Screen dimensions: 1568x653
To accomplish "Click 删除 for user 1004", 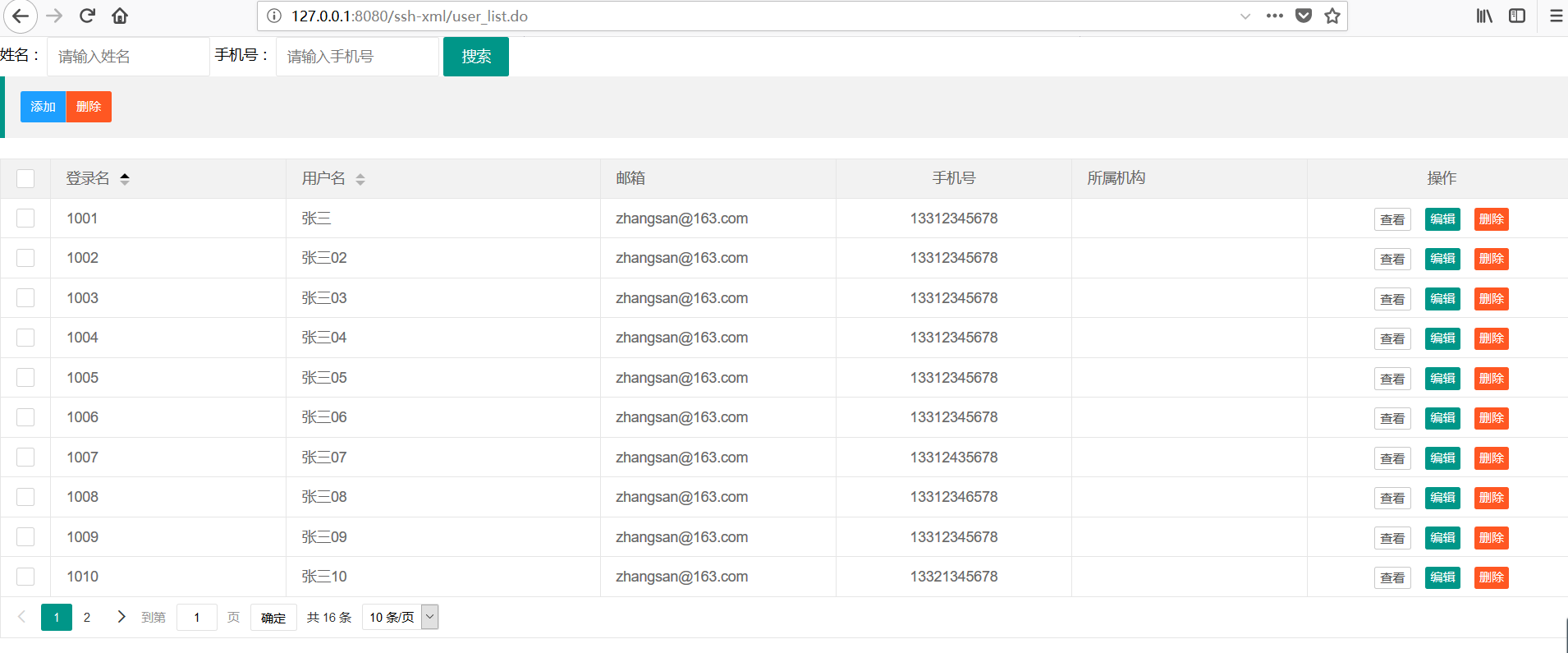I will [1492, 338].
